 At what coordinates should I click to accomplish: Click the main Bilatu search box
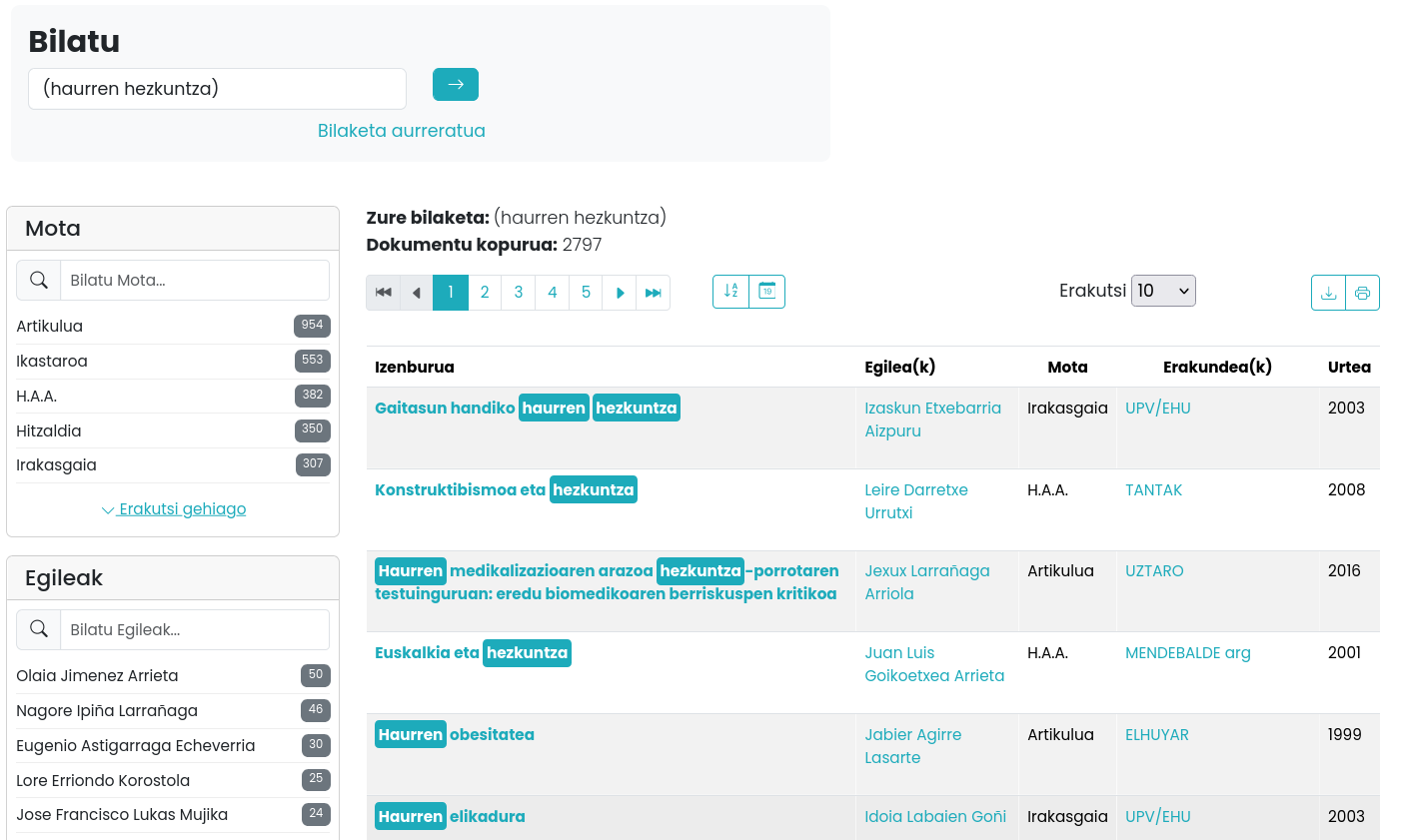coord(217,89)
